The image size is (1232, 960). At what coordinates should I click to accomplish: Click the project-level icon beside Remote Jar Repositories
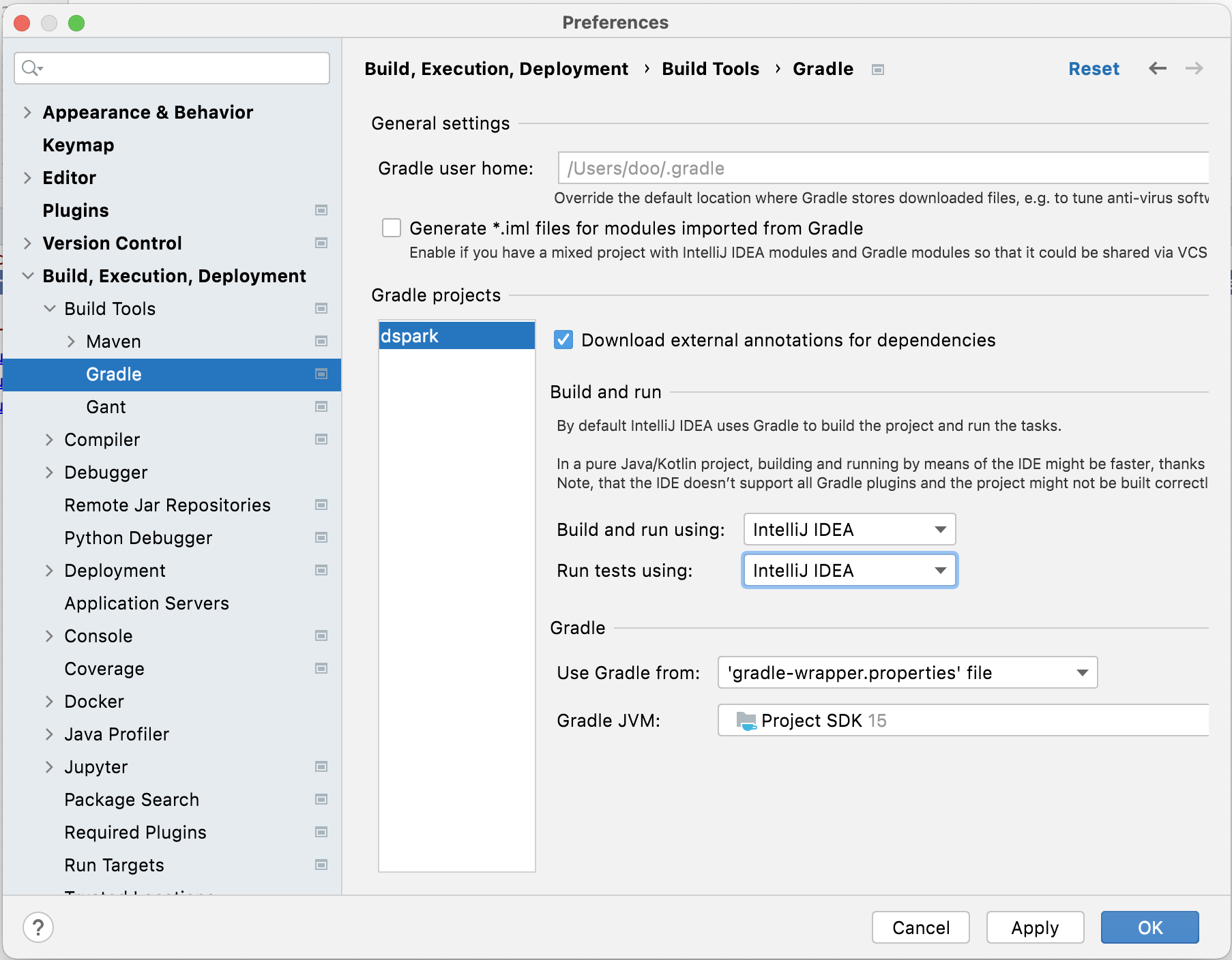321,505
